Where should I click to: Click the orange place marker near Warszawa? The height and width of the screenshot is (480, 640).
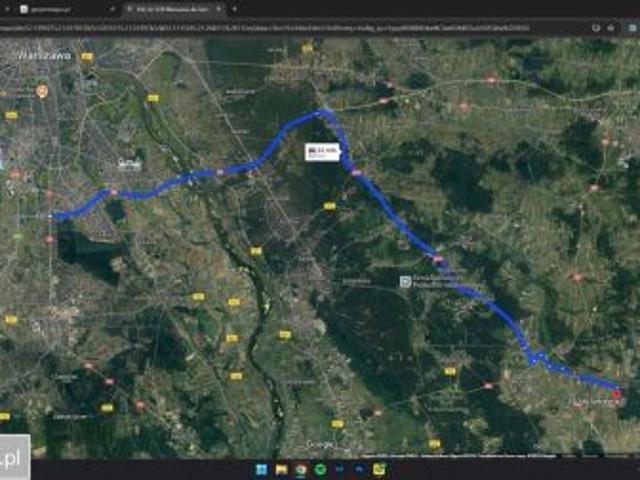pos(42,91)
